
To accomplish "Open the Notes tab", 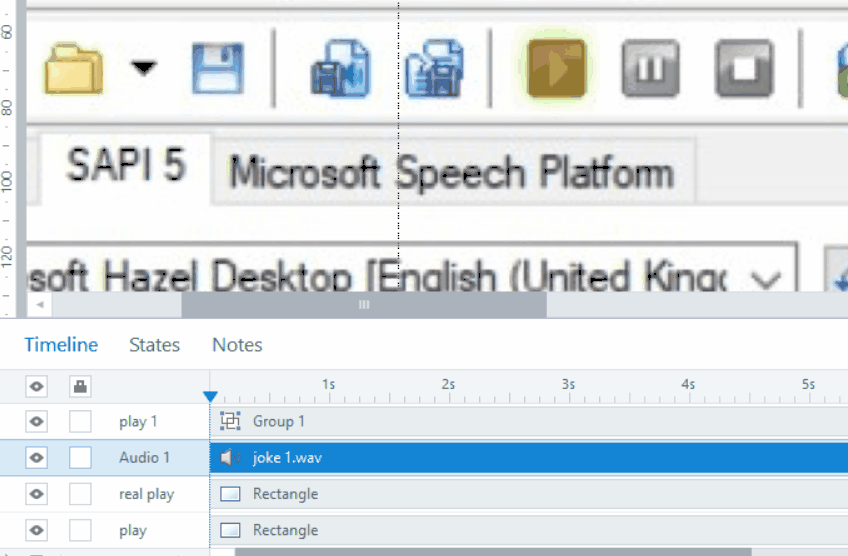I will (x=237, y=345).
